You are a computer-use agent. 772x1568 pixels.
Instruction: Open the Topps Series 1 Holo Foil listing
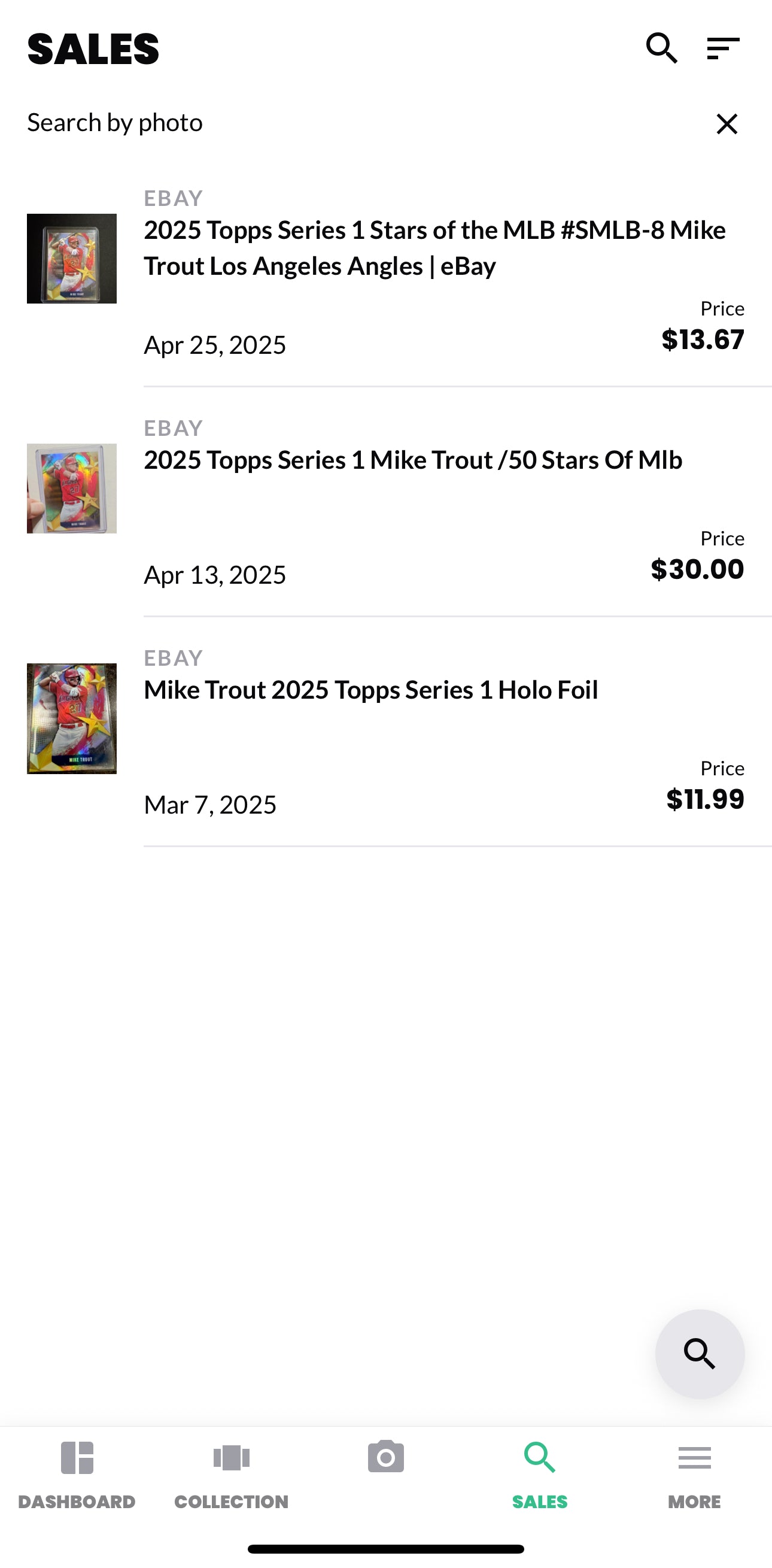(370, 690)
